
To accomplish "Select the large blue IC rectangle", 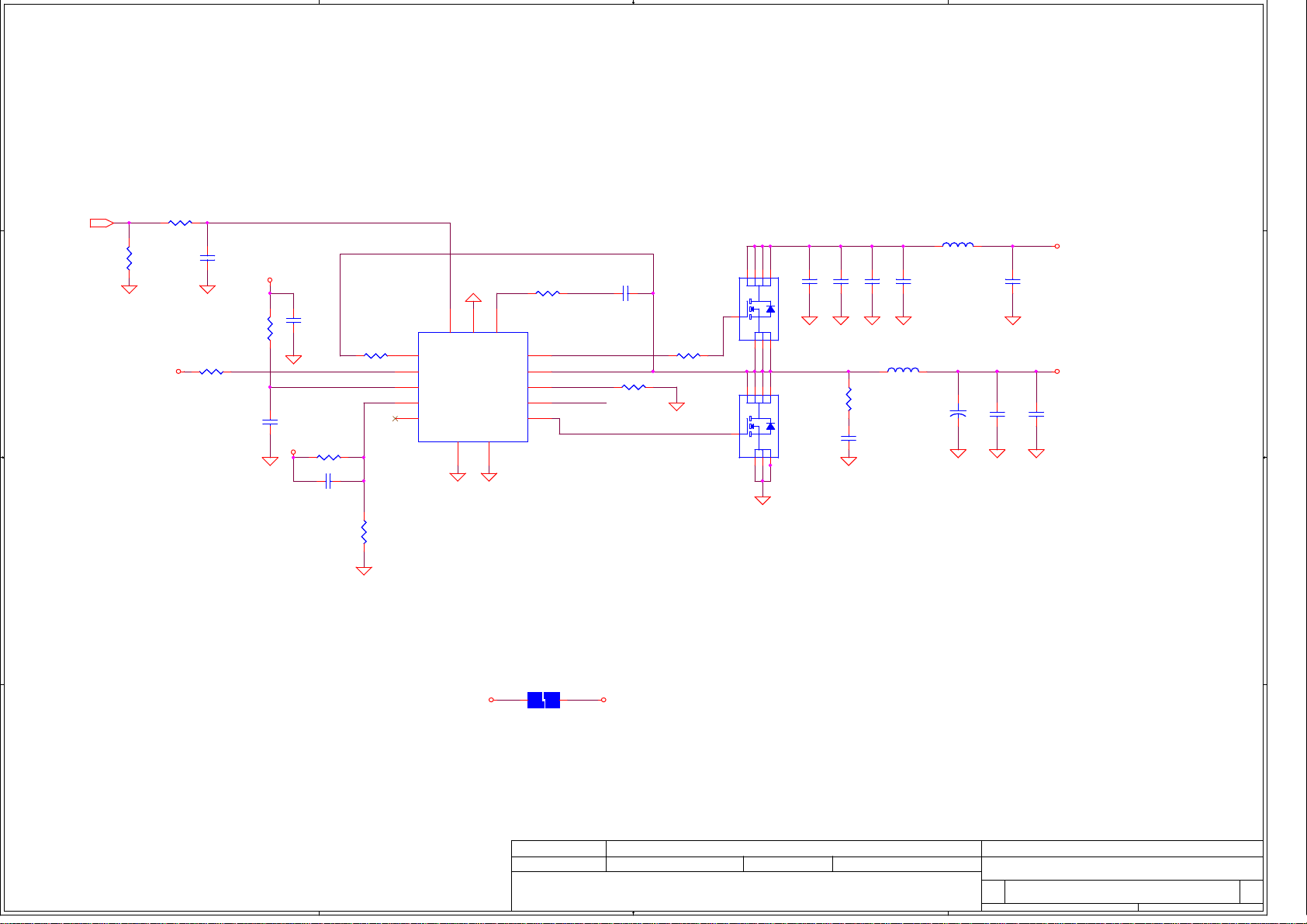I will pyautogui.click(x=473, y=387).
